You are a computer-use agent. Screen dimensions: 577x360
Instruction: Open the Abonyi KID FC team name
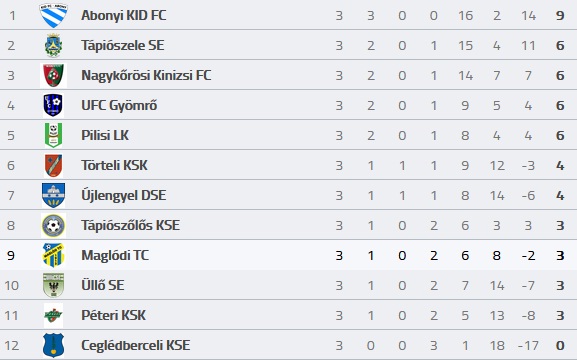tap(124, 15)
